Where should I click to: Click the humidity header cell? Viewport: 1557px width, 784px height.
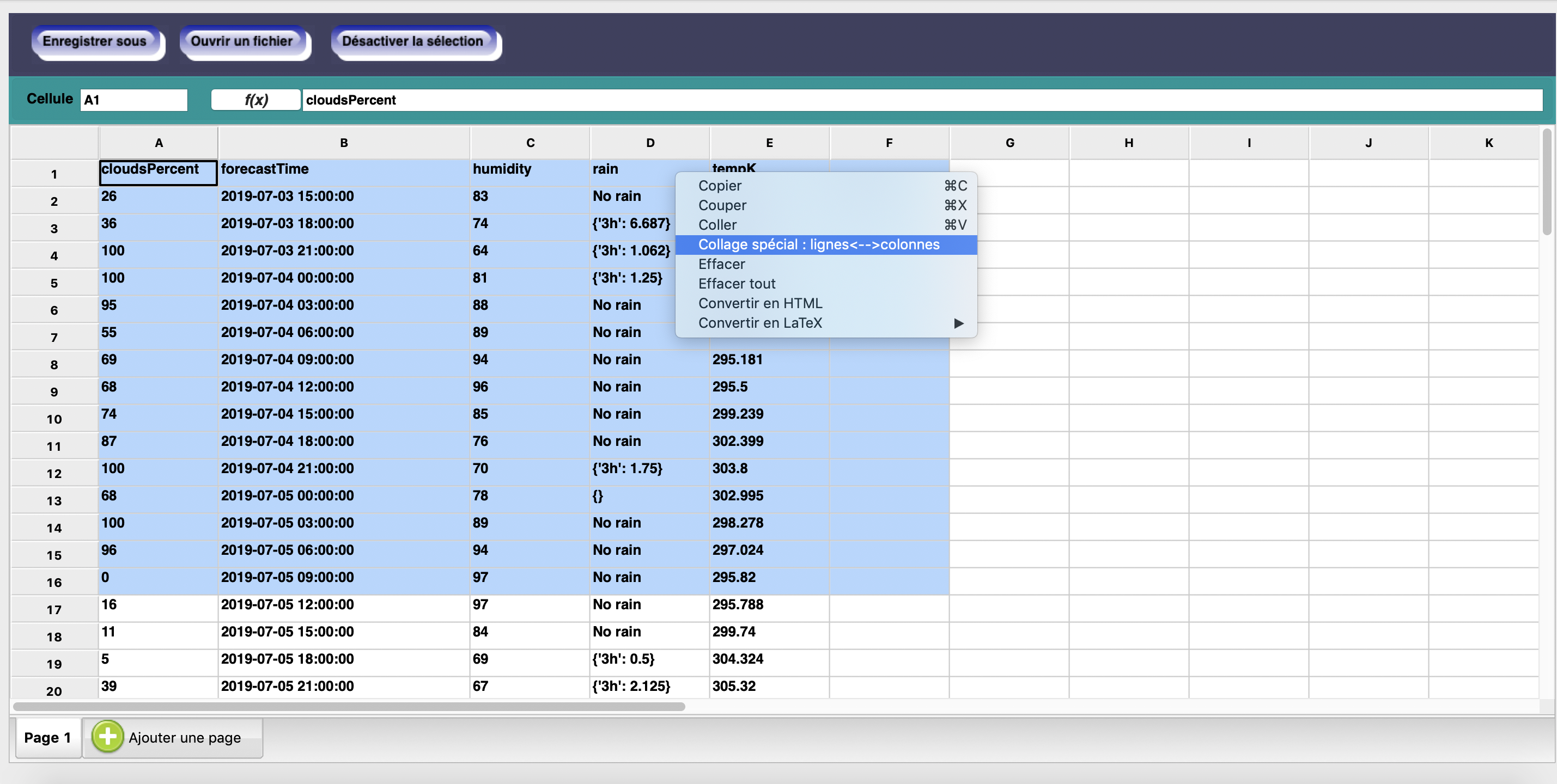click(x=530, y=173)
